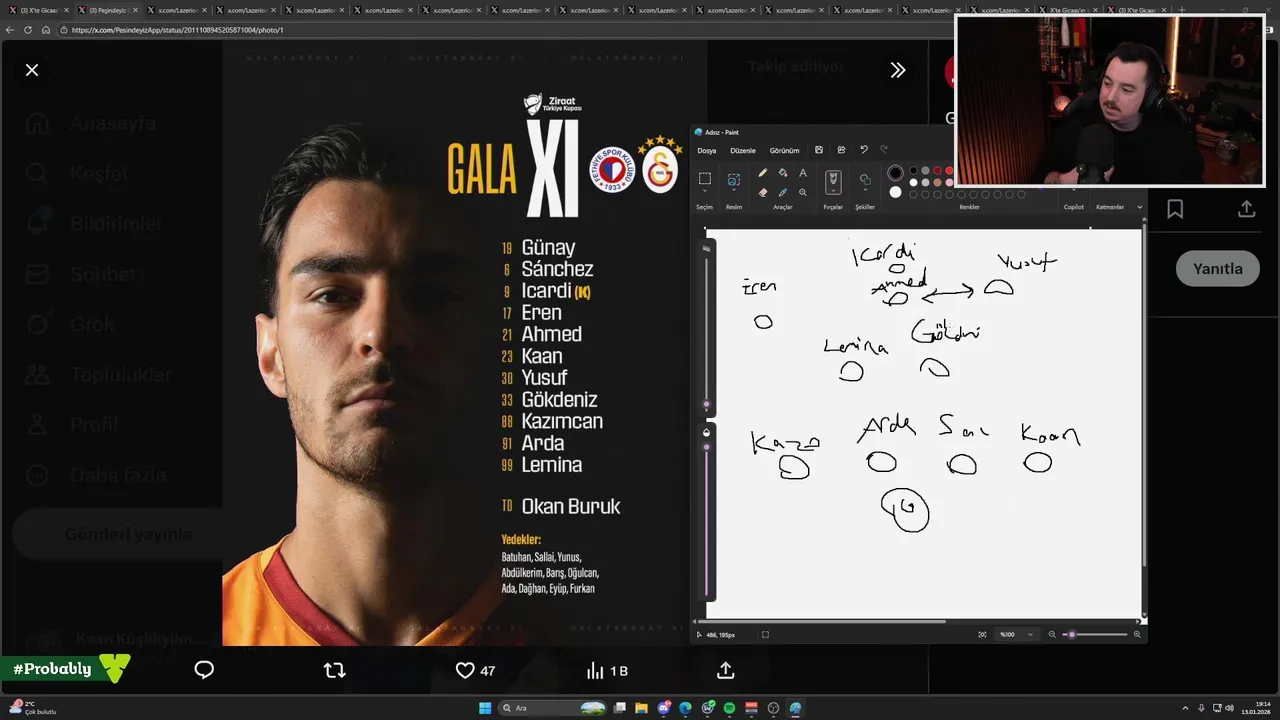This screenshot has width=1280, height=720.
Task: Click the zoom out magnifier in Paint
Action: tap(1052, 634)
